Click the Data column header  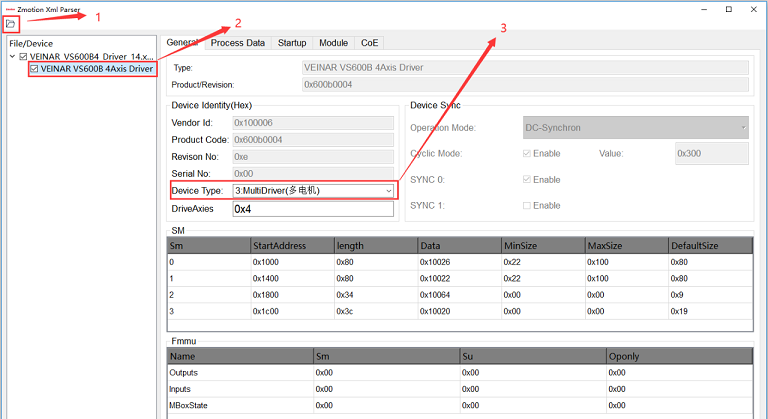tap(459, 246)
